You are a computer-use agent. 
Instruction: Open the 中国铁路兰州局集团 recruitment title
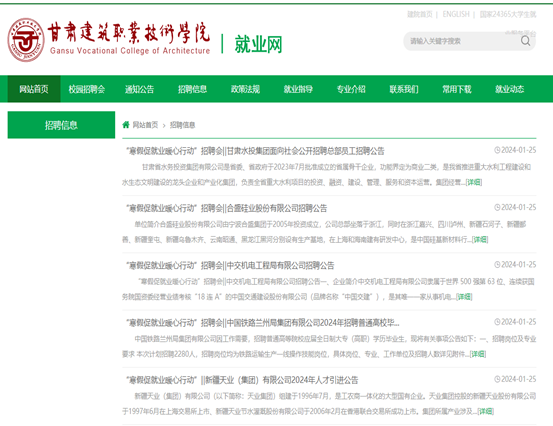tap(263, 323)
